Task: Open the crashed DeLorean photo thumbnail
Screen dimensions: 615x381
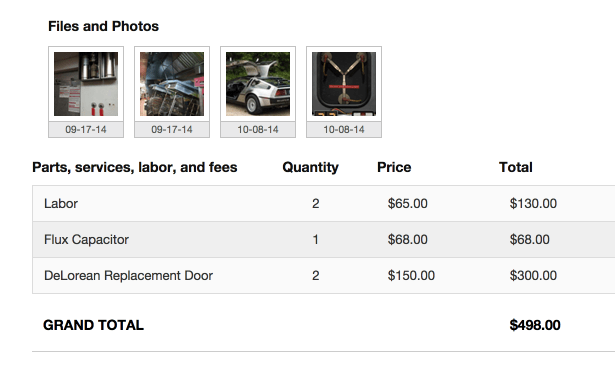Action: click(172, 84)
